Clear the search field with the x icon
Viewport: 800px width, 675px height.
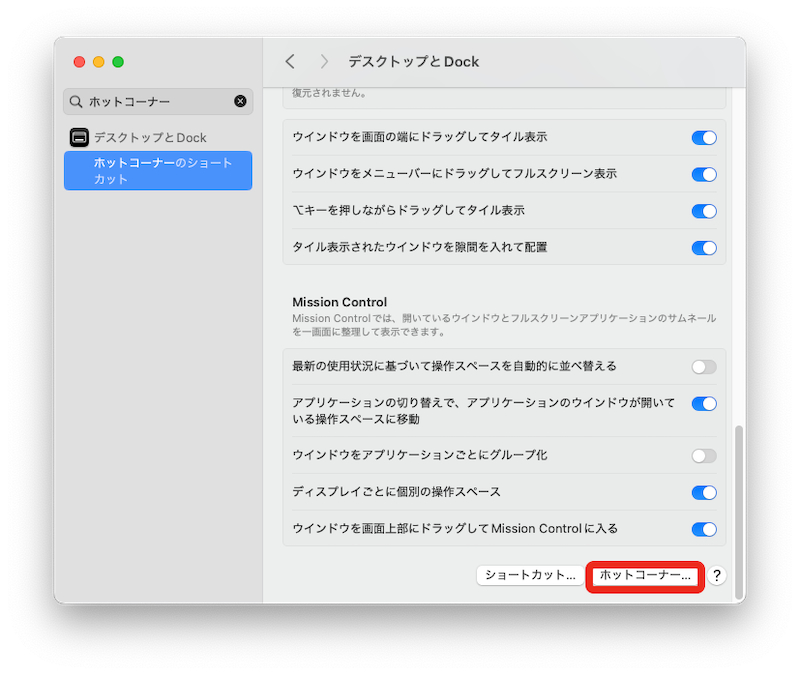pyautogui.click(x=240, y=101)
